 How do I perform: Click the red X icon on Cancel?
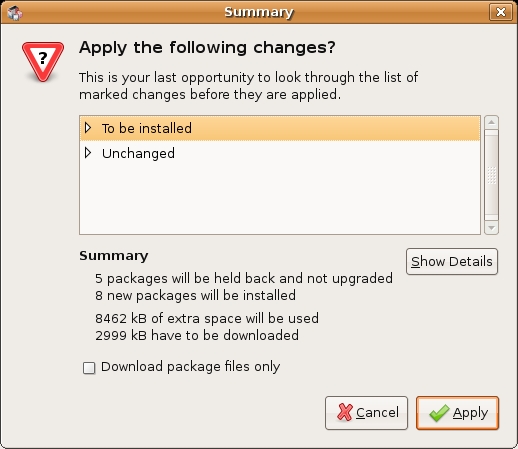345,412
